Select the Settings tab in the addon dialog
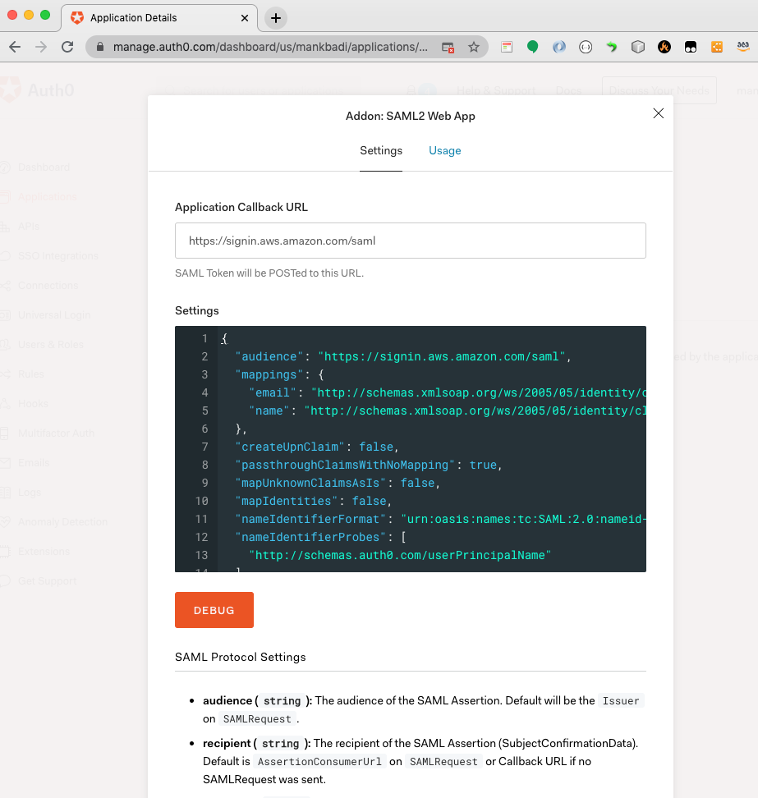Image resolution: width=758 pixels, height=800 pixels. (380, 151)
